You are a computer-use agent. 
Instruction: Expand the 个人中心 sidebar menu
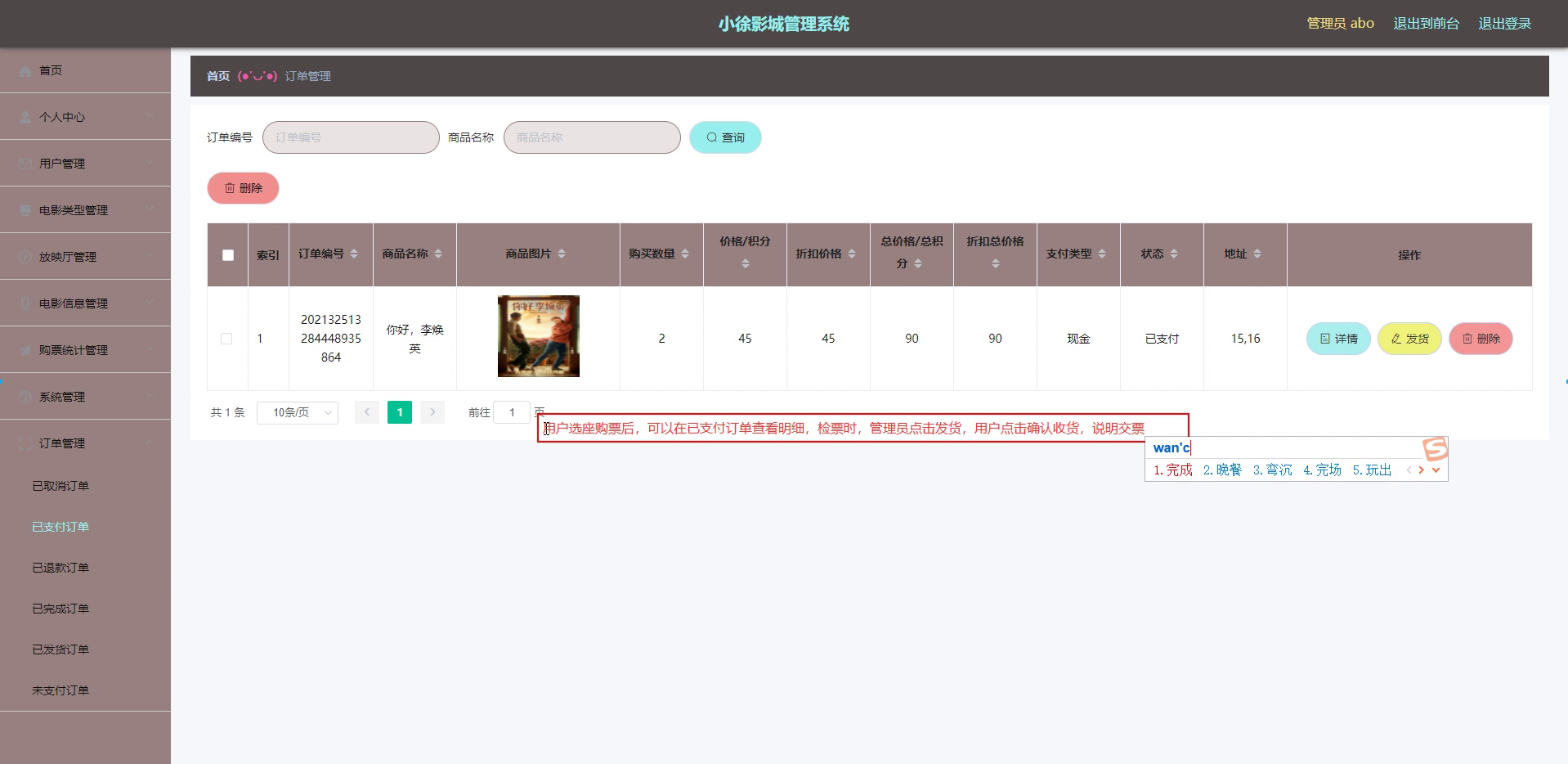pos(150,117)
